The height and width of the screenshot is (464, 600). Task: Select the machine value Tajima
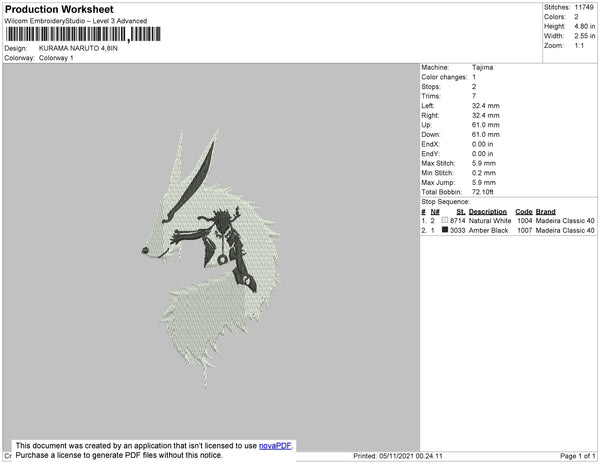(x=483, y=67)
